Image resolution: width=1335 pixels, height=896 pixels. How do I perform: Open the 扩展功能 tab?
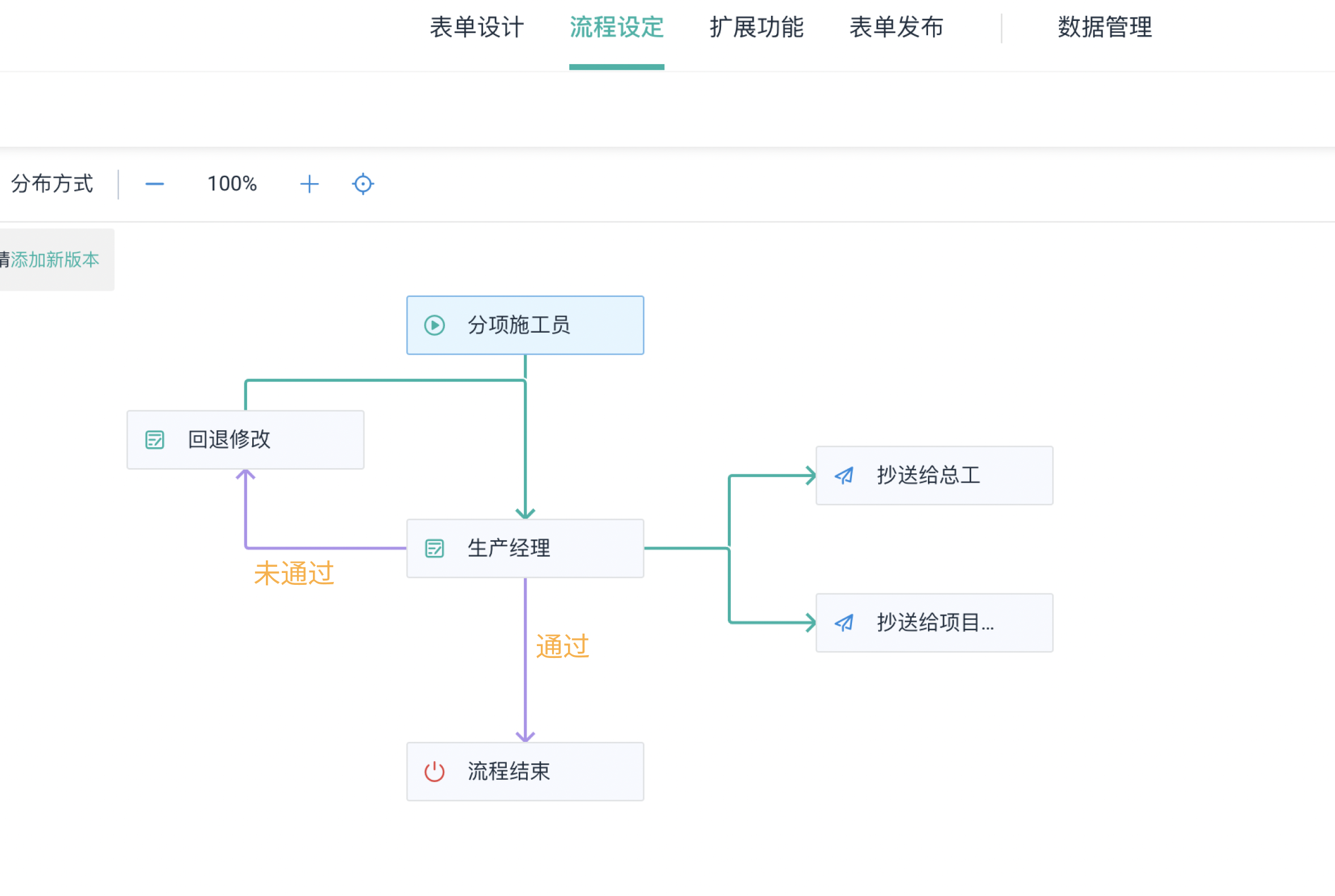[x=757, y=27]
